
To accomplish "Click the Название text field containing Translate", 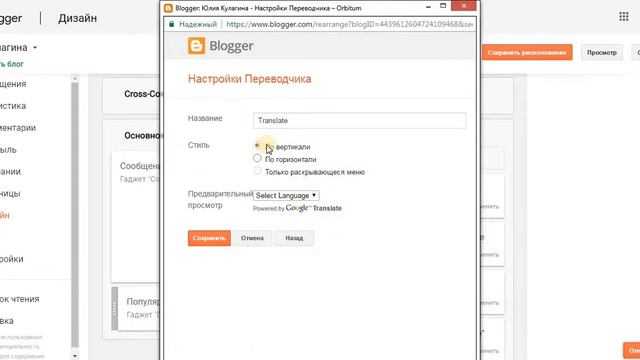I will [x=359, y=120].
